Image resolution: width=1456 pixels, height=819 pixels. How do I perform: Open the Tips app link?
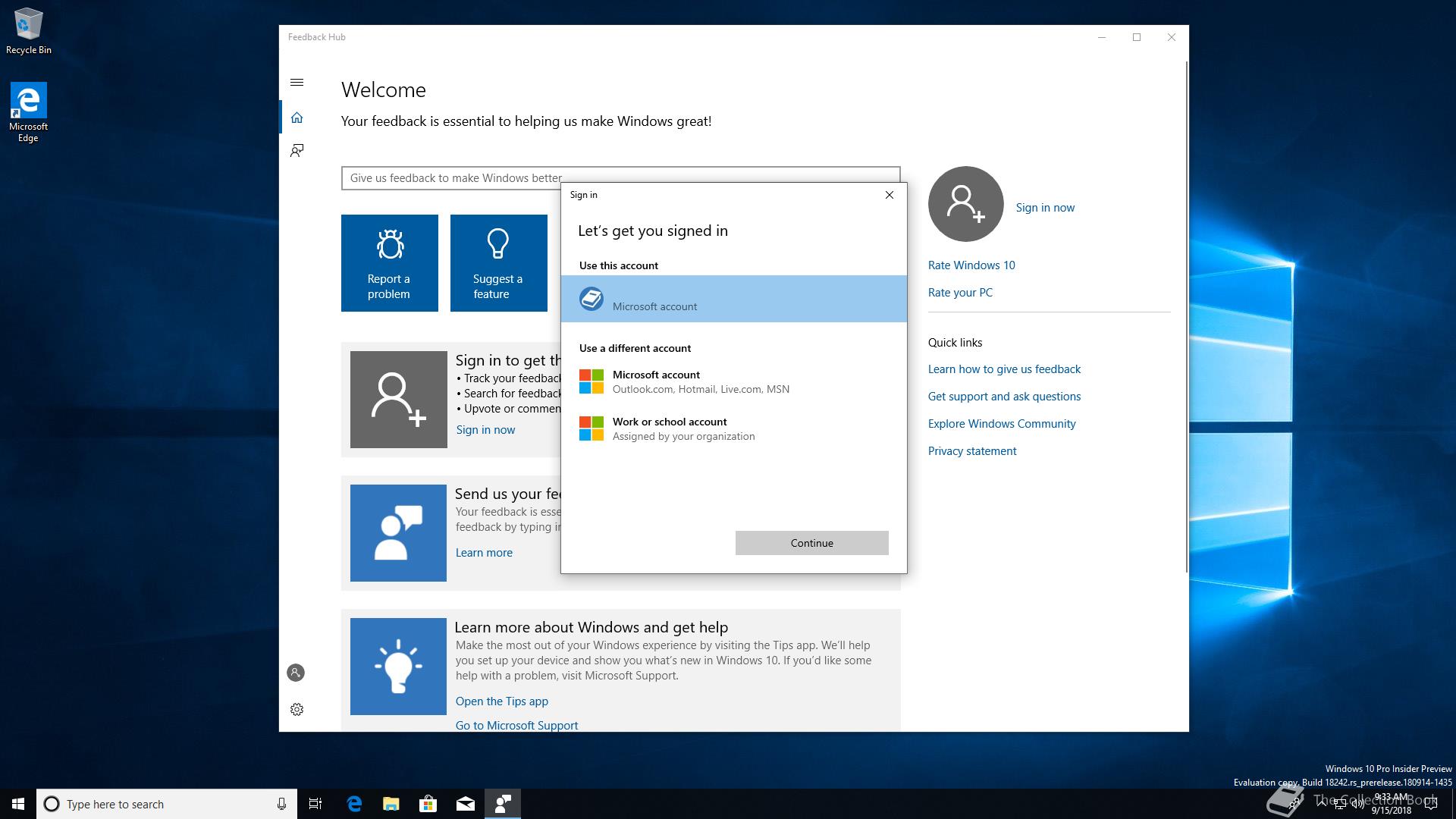[x=501, y=701]
